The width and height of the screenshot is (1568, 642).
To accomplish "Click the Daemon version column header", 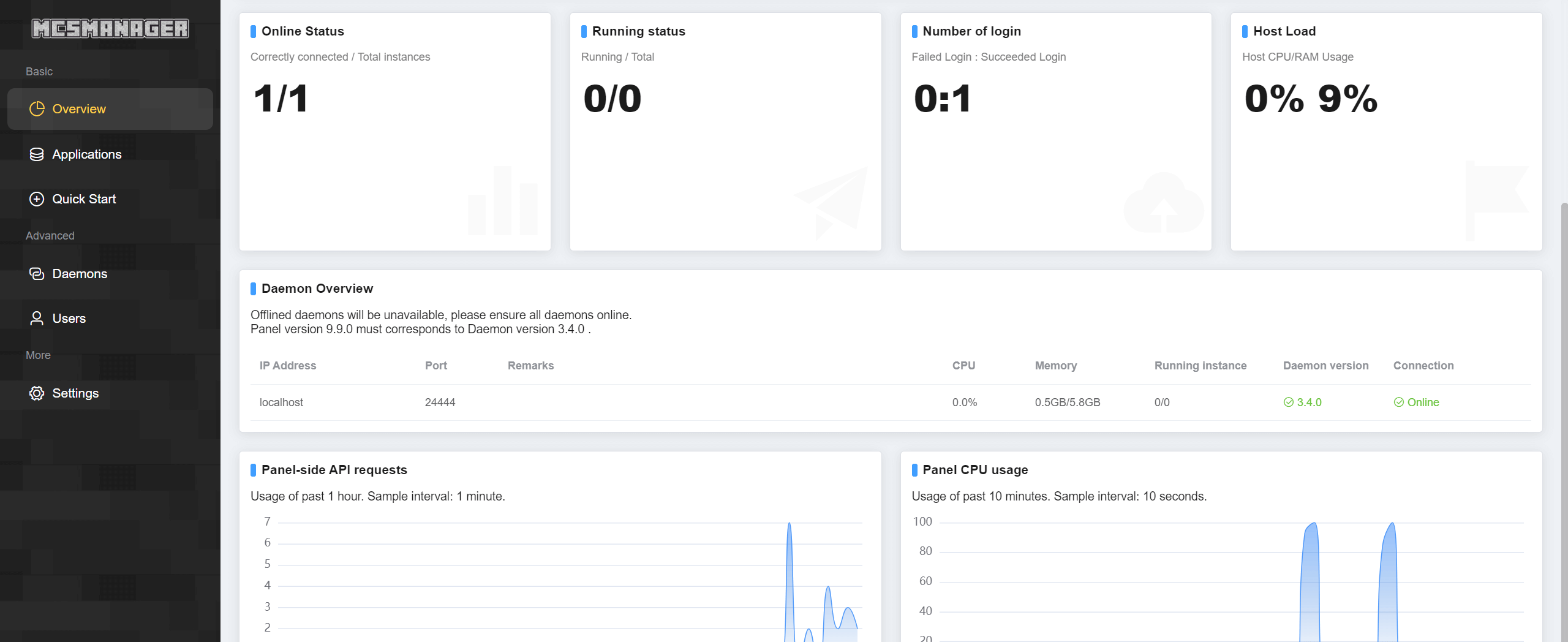I will (1325, 365).
